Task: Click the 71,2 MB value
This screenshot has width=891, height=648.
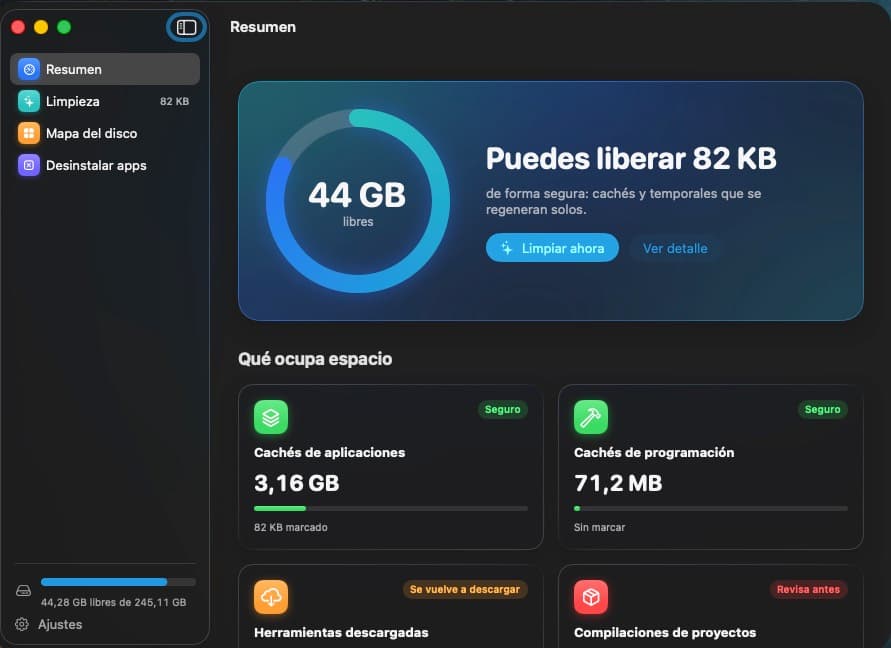Action: coord(618,483)
